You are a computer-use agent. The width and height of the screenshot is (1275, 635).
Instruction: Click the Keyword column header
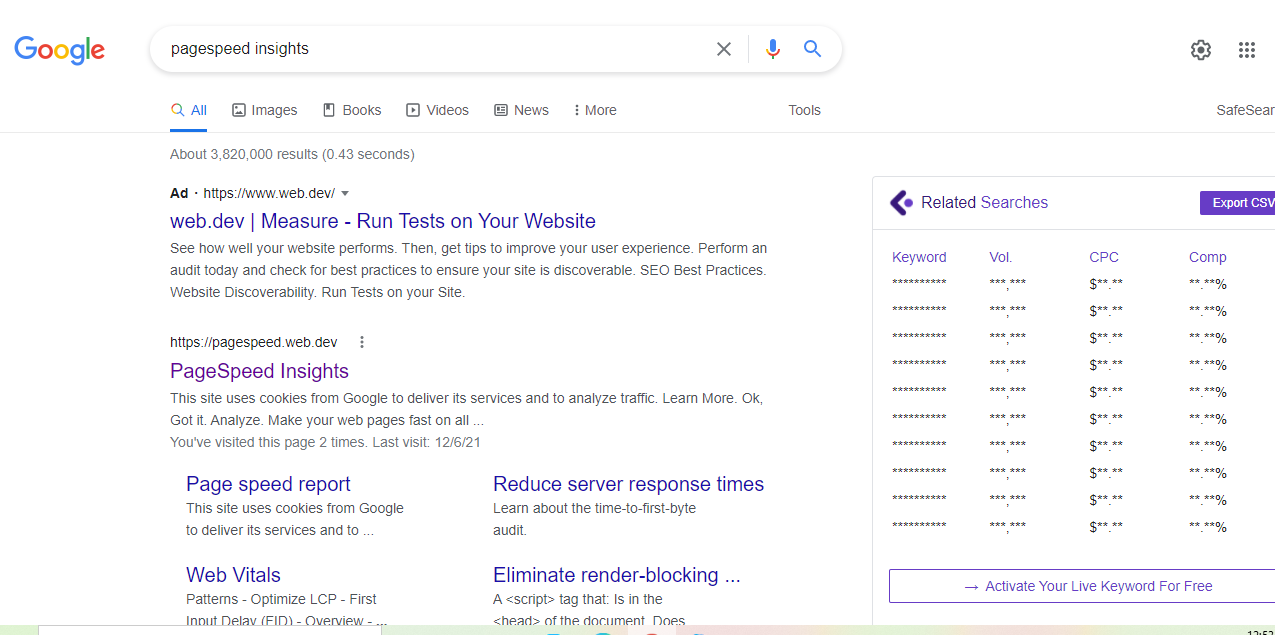[x=919, y=257]
